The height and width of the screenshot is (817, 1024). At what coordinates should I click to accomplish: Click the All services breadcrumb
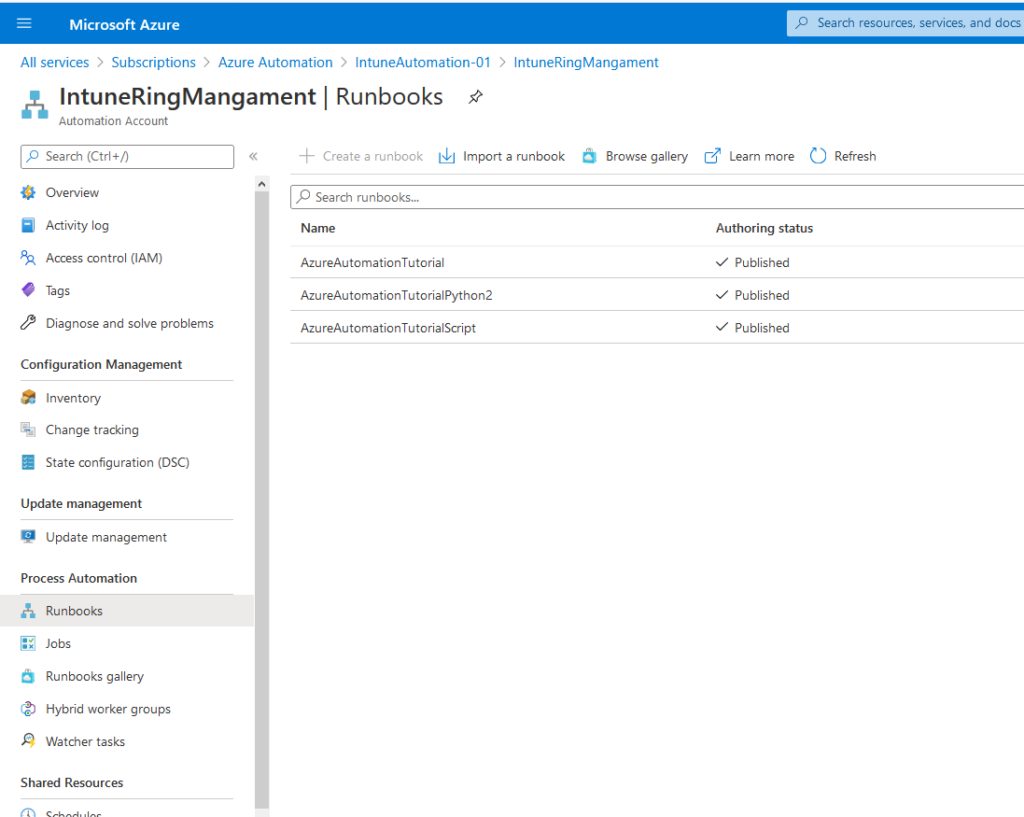point(55,63)
